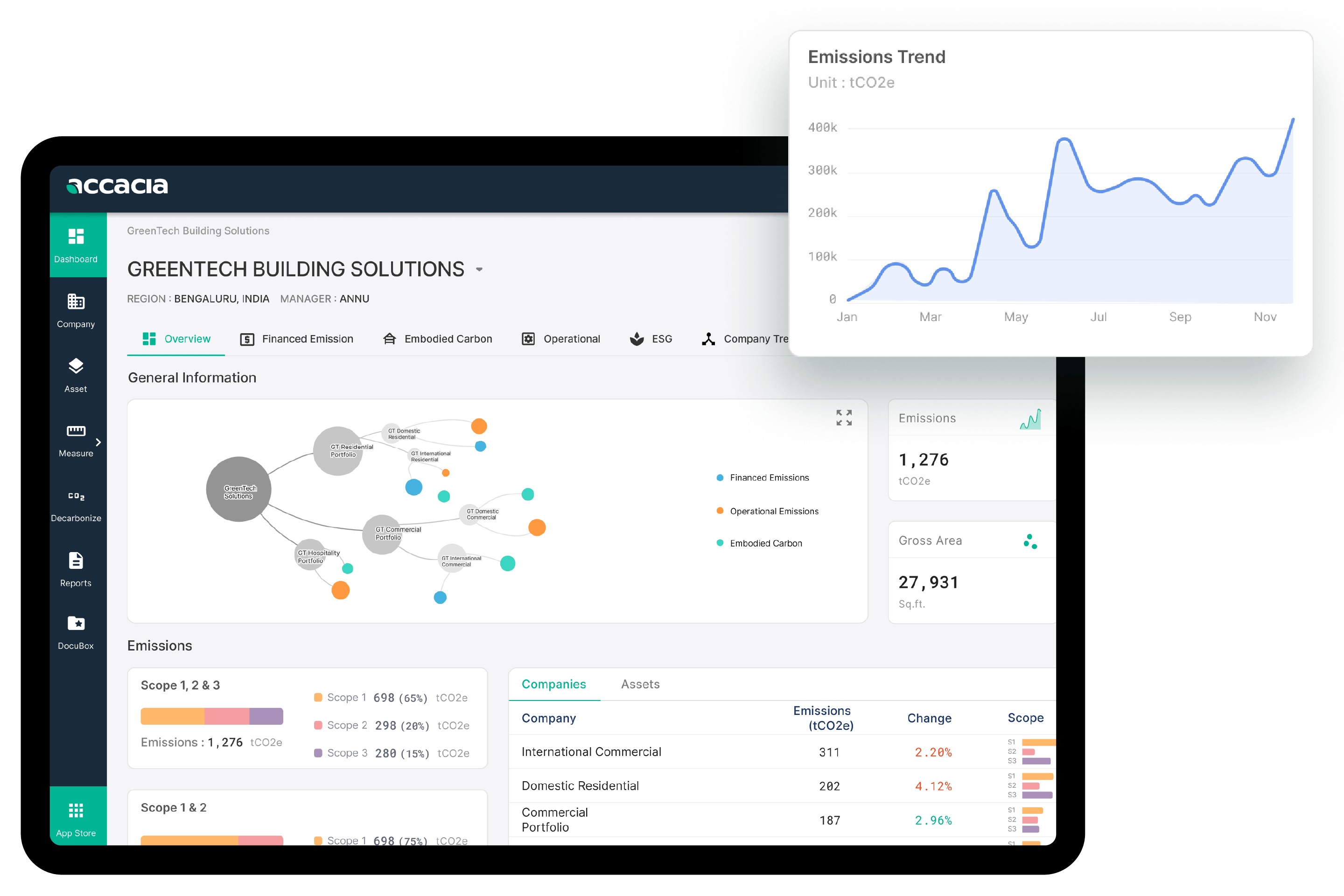The image size is (1344, 896).
Task: Toggle Operational Emissions legend item
Action: (767, 511)
